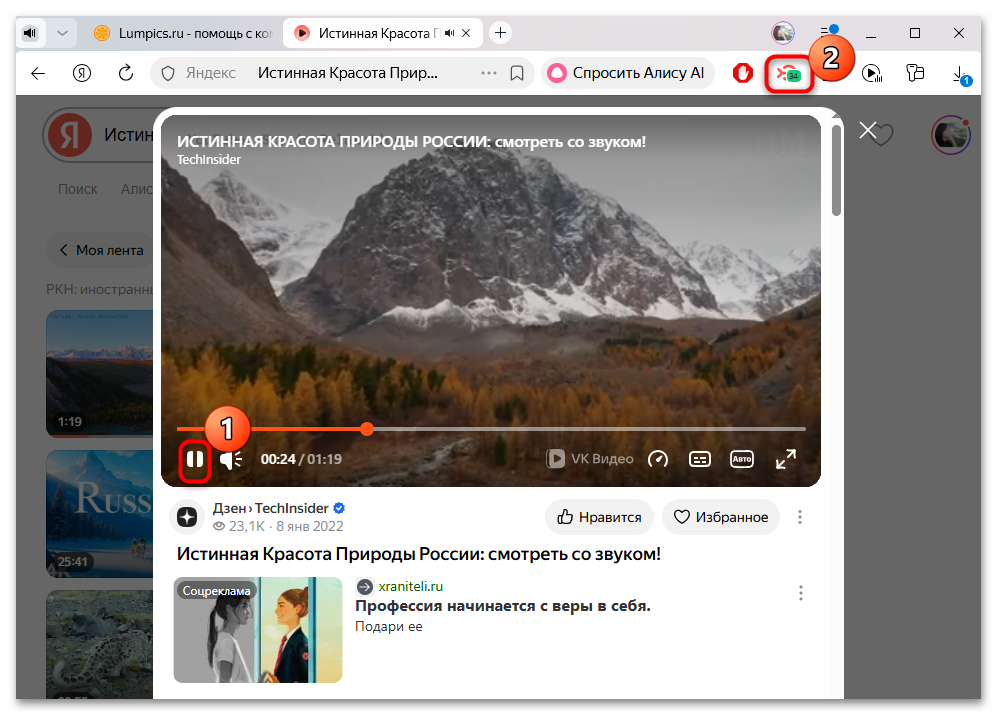Open the xraniteli.ru ad options menu
Image resolution: width=997 pixels, height=715 pixels.
[x=801, y=593]
